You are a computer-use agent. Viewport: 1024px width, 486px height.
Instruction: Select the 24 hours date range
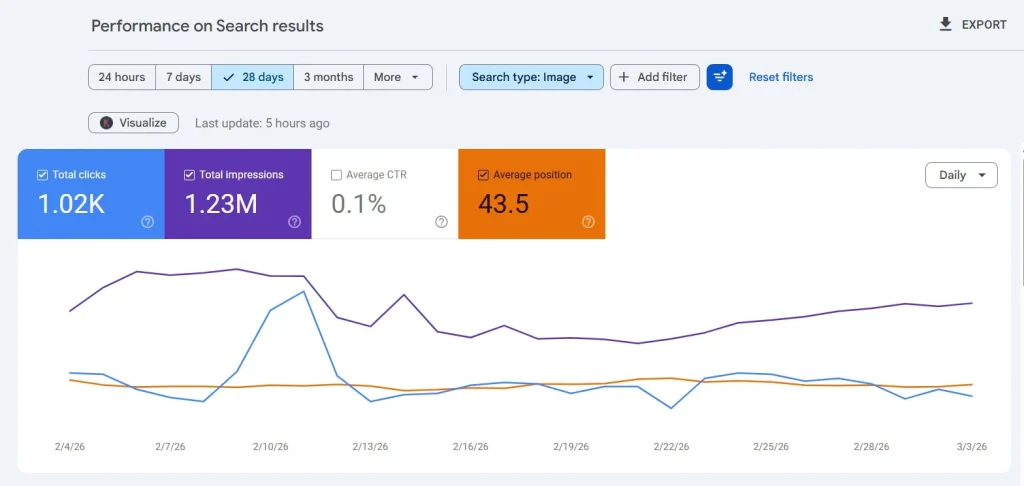(x=122, y=77)
